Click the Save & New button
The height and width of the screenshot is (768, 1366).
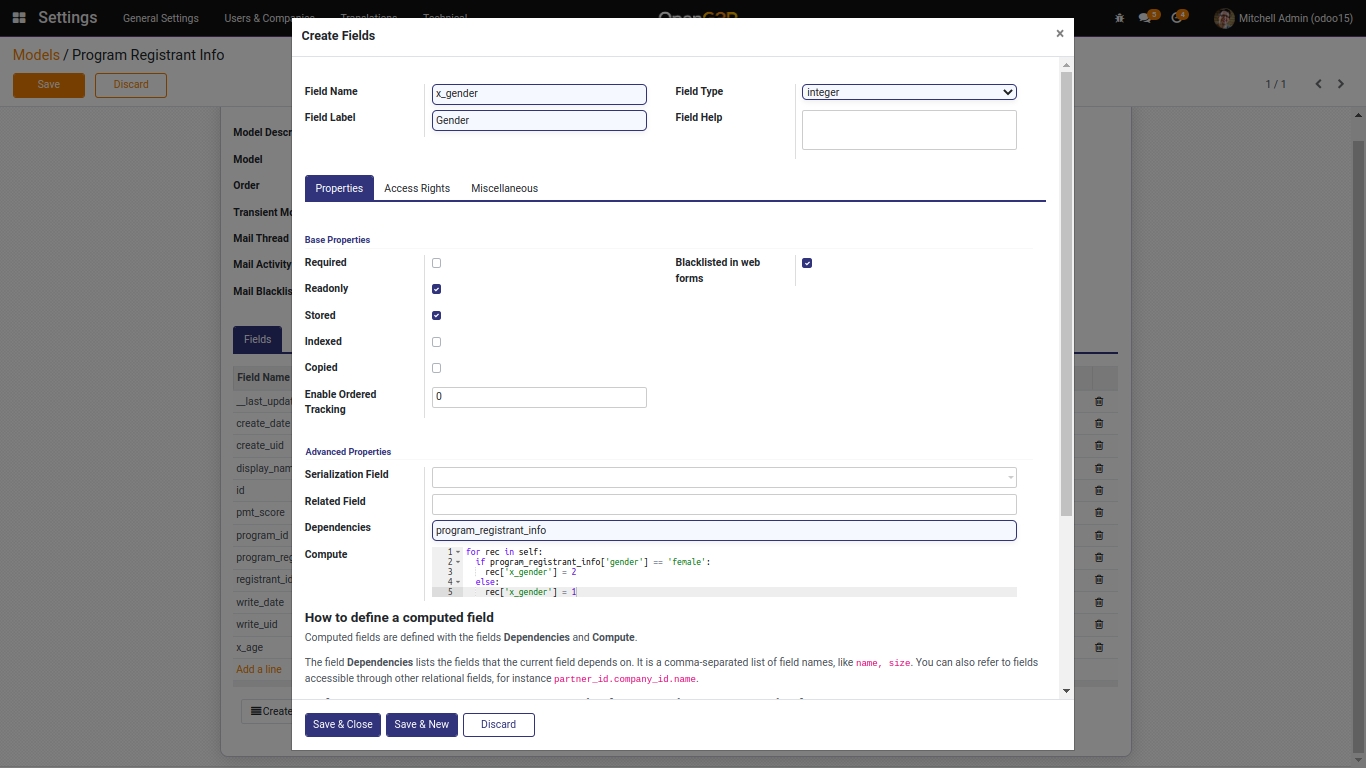point(421,724)
